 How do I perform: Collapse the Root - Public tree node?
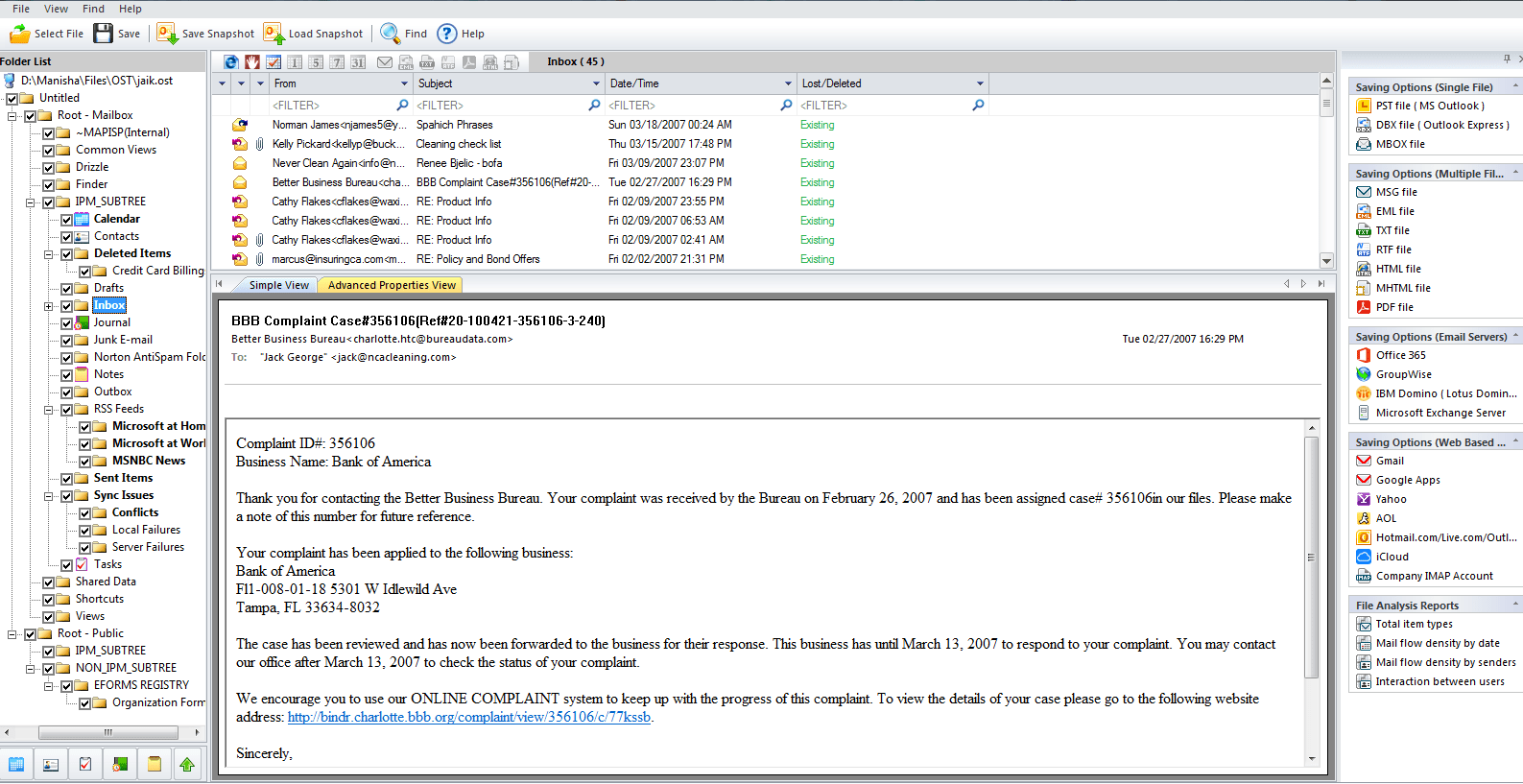point(12,634)
